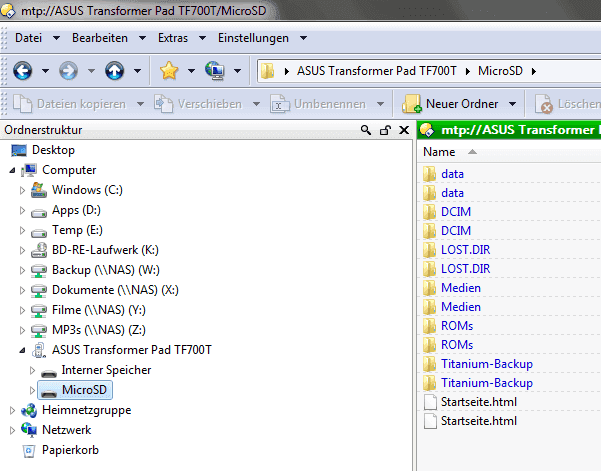Click the folder icon in address bar
601x471 pixels.
pyautogui.click(x=268, y=71)
